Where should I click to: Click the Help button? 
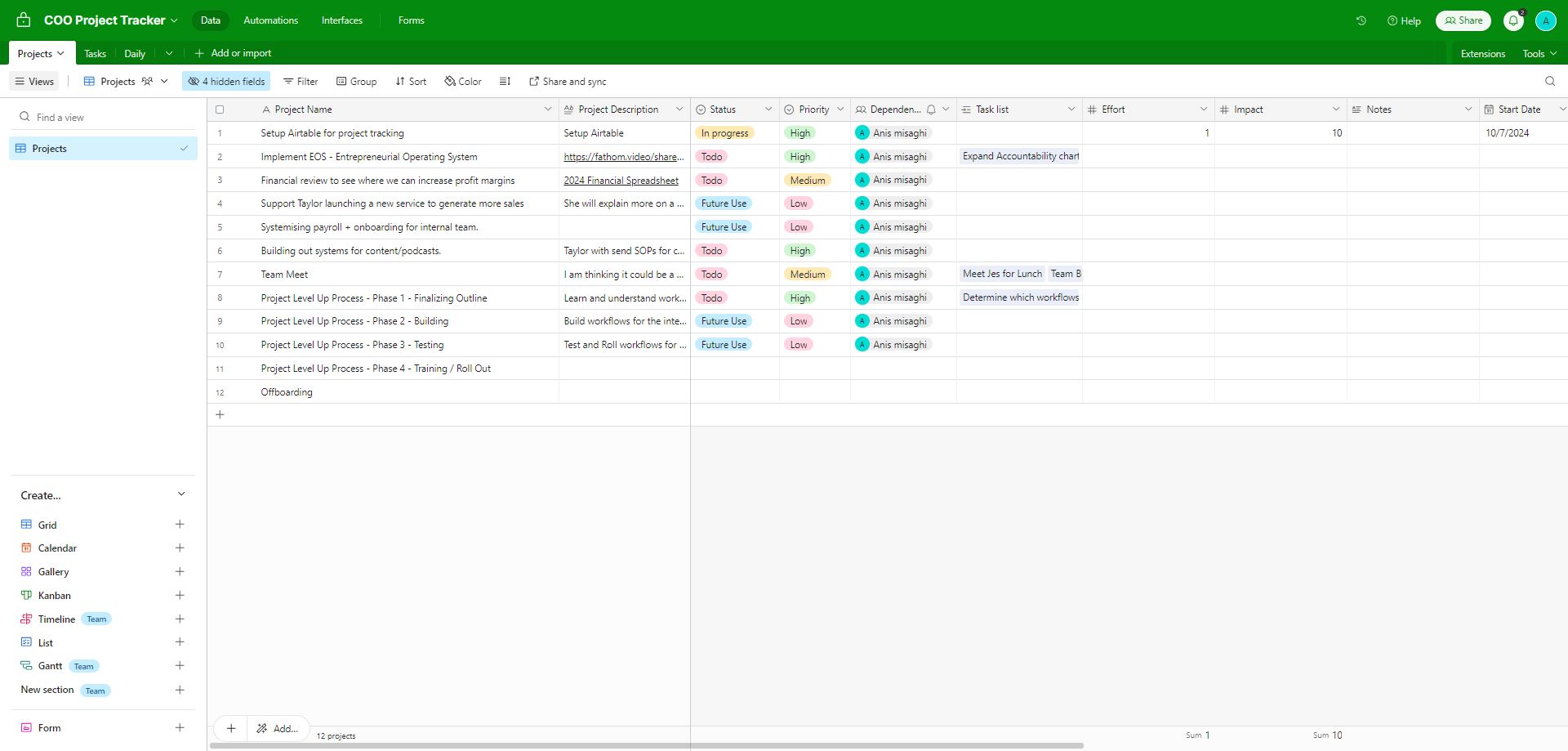pyautogui.click(x=1404, y=20)
